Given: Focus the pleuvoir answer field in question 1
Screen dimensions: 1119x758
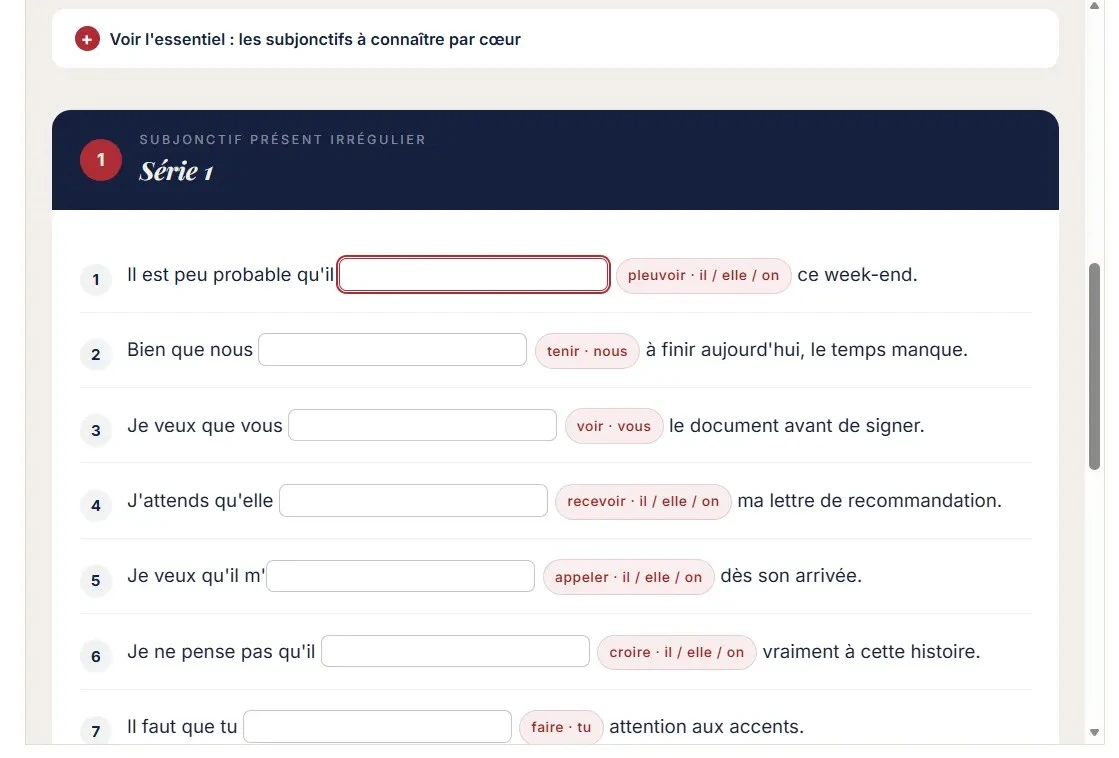Looking at the screenshot, I should 473,275.
